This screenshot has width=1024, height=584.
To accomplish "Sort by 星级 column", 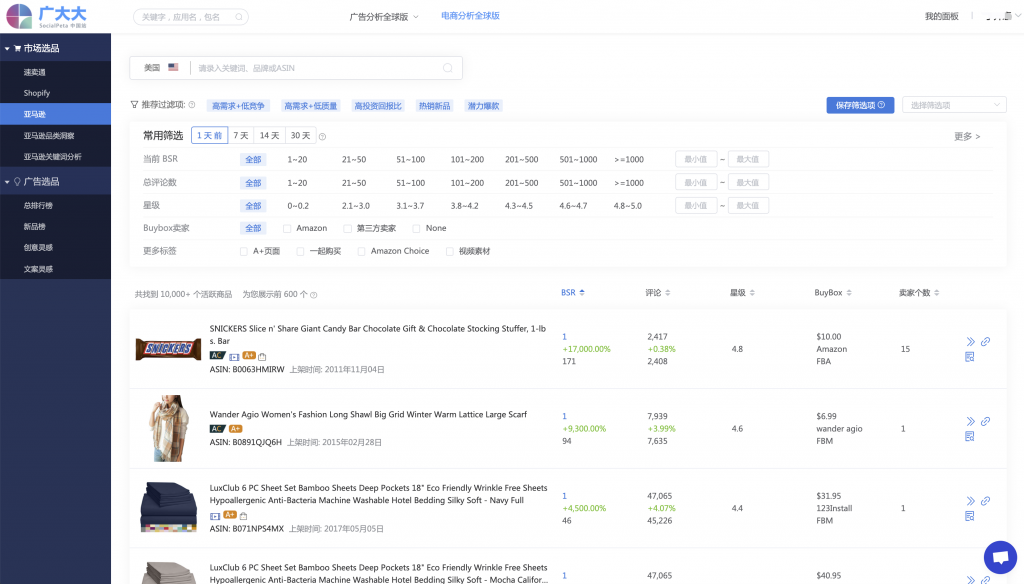I will click(742, 293).
